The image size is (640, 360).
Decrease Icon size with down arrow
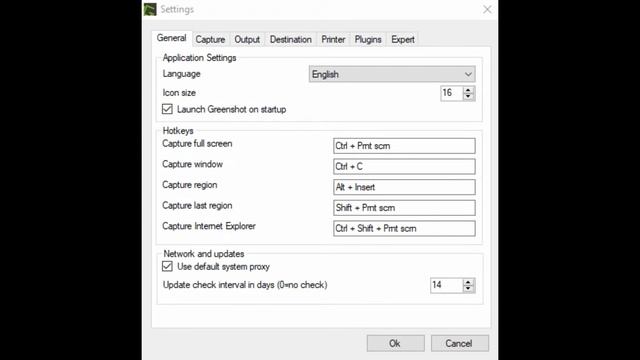(x=468, y=97)
